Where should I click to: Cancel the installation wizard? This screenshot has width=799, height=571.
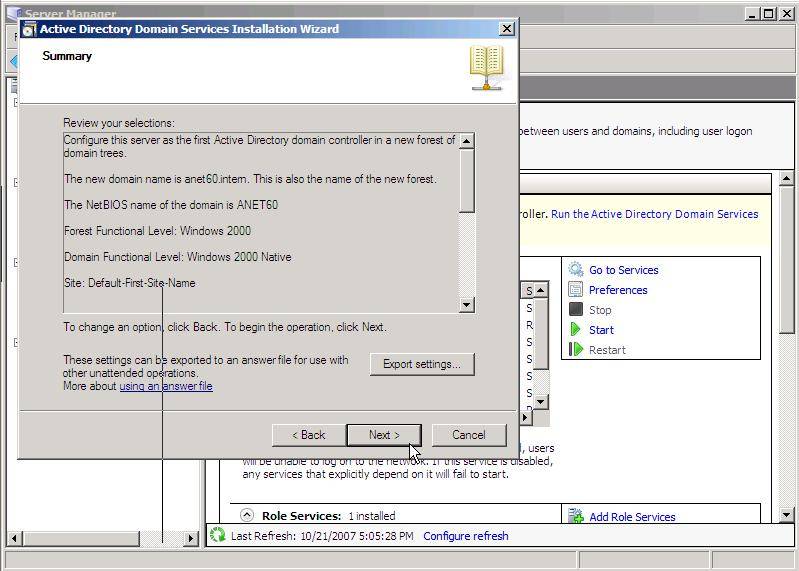click(469, 435)
